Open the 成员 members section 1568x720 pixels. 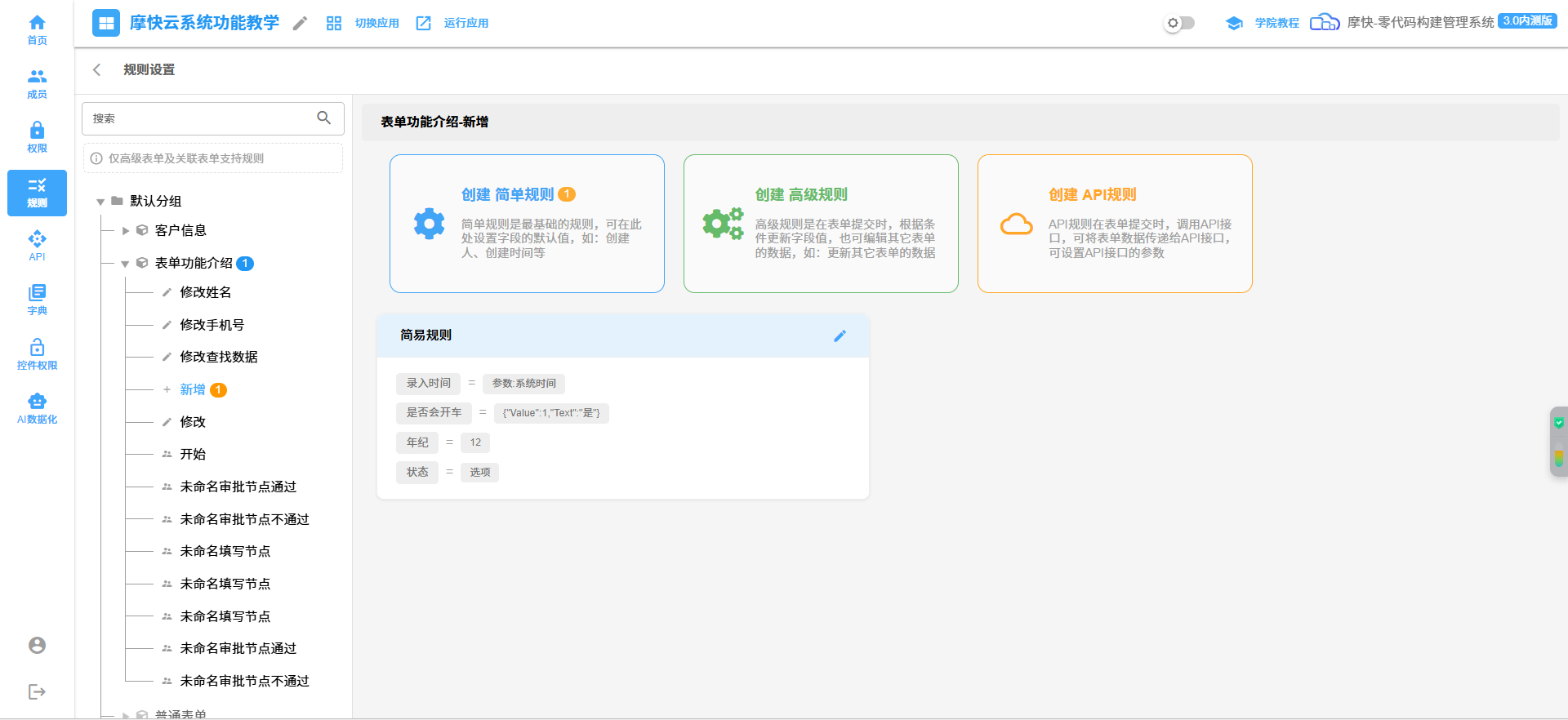coord(37,77)
